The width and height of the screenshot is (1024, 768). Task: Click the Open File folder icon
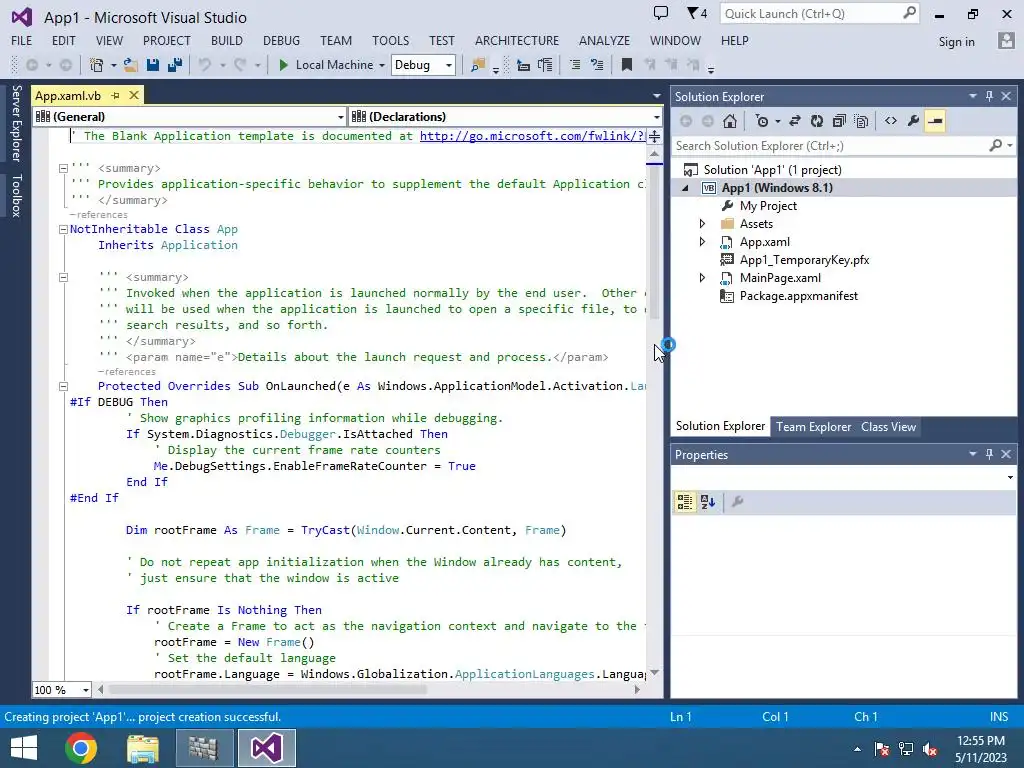coord(131,65)
